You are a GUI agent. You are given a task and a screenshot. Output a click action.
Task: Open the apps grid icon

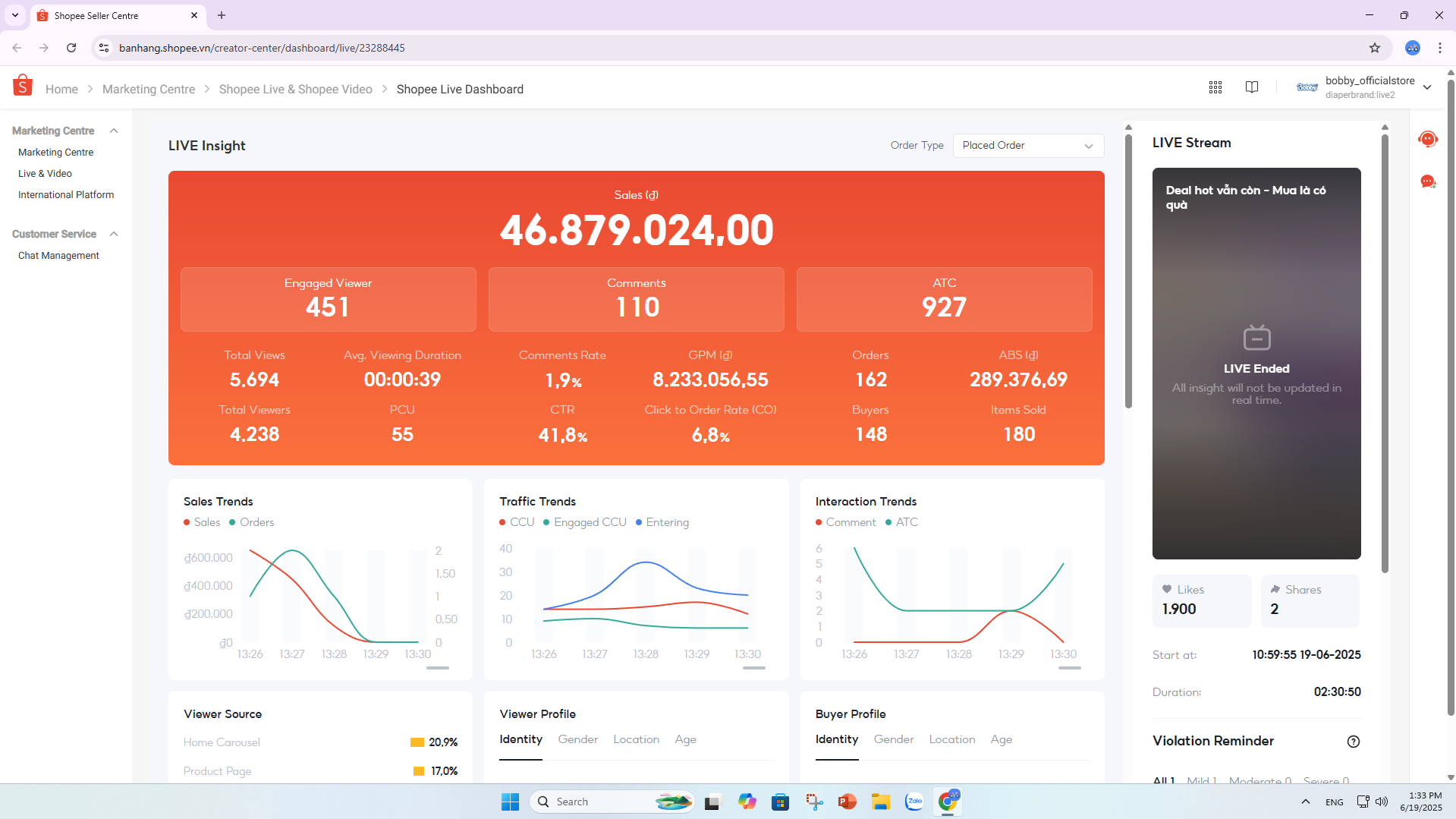coord(1215,87)
